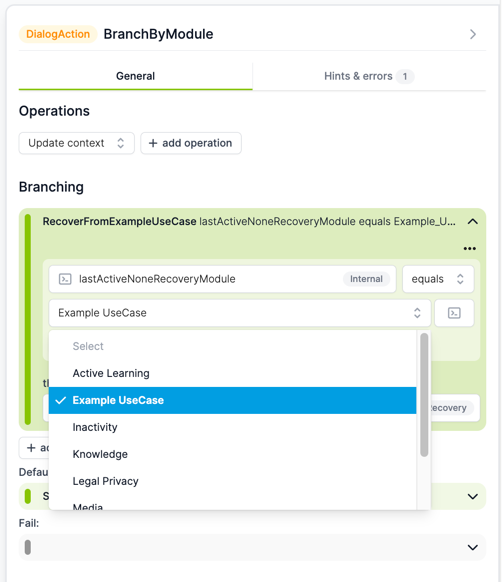Collapse the RecoverFromExampleUseCase branch with its caret
This screenshot has height=582, width=502.
pyautogui.click(x=473, y=222)
